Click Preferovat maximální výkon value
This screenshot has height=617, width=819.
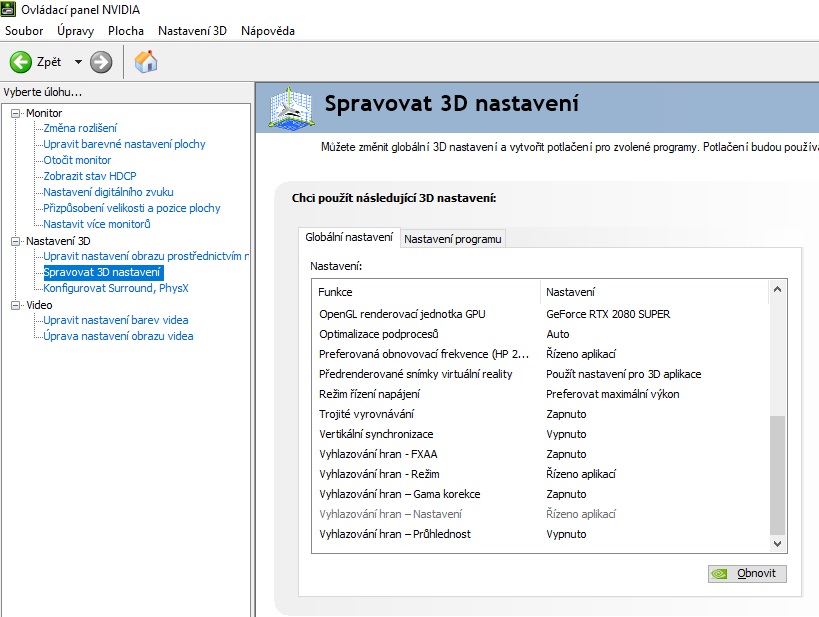click(613, 394)
